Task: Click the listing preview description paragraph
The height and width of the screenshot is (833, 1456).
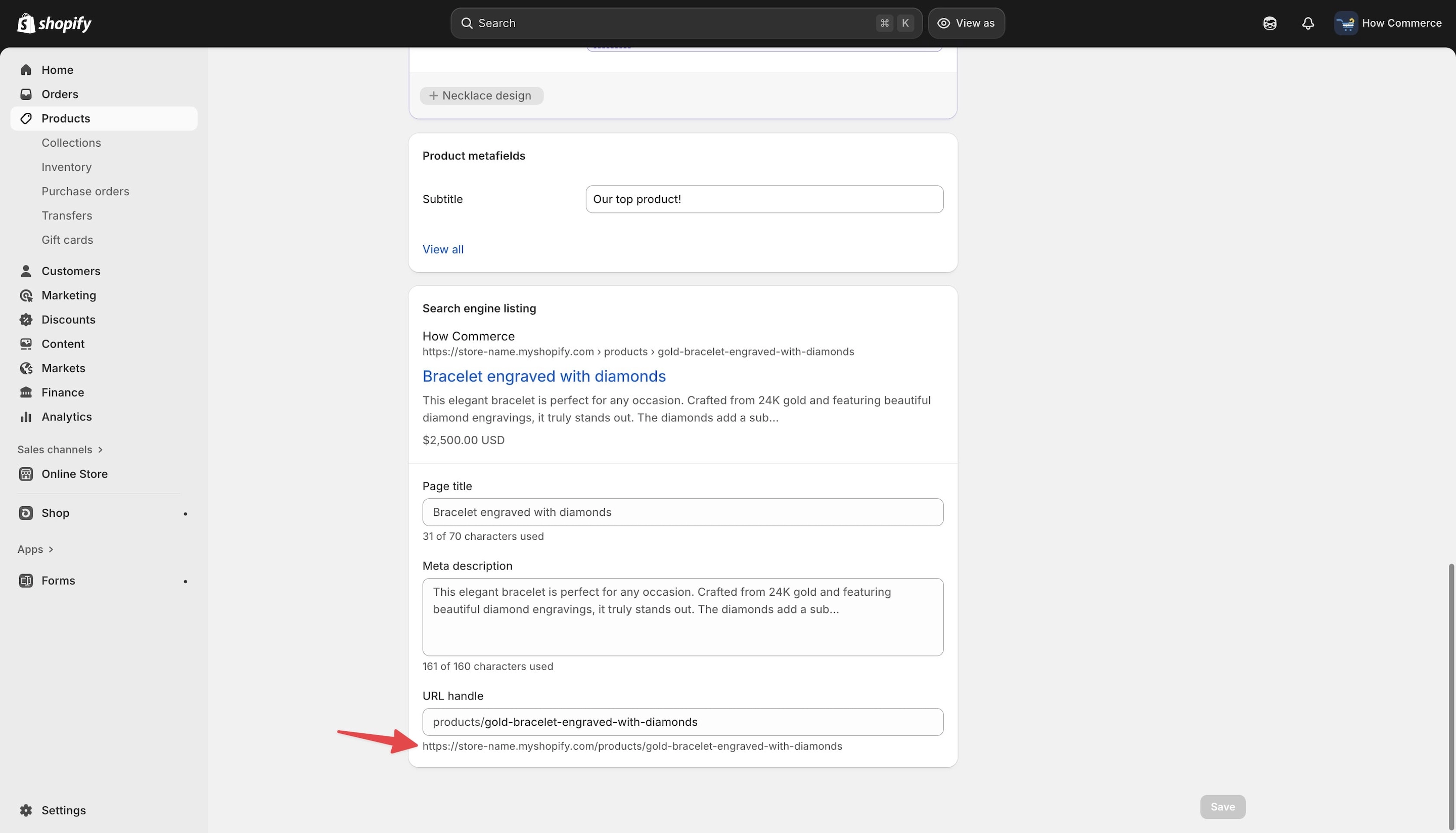Action: tap(676, 409)
